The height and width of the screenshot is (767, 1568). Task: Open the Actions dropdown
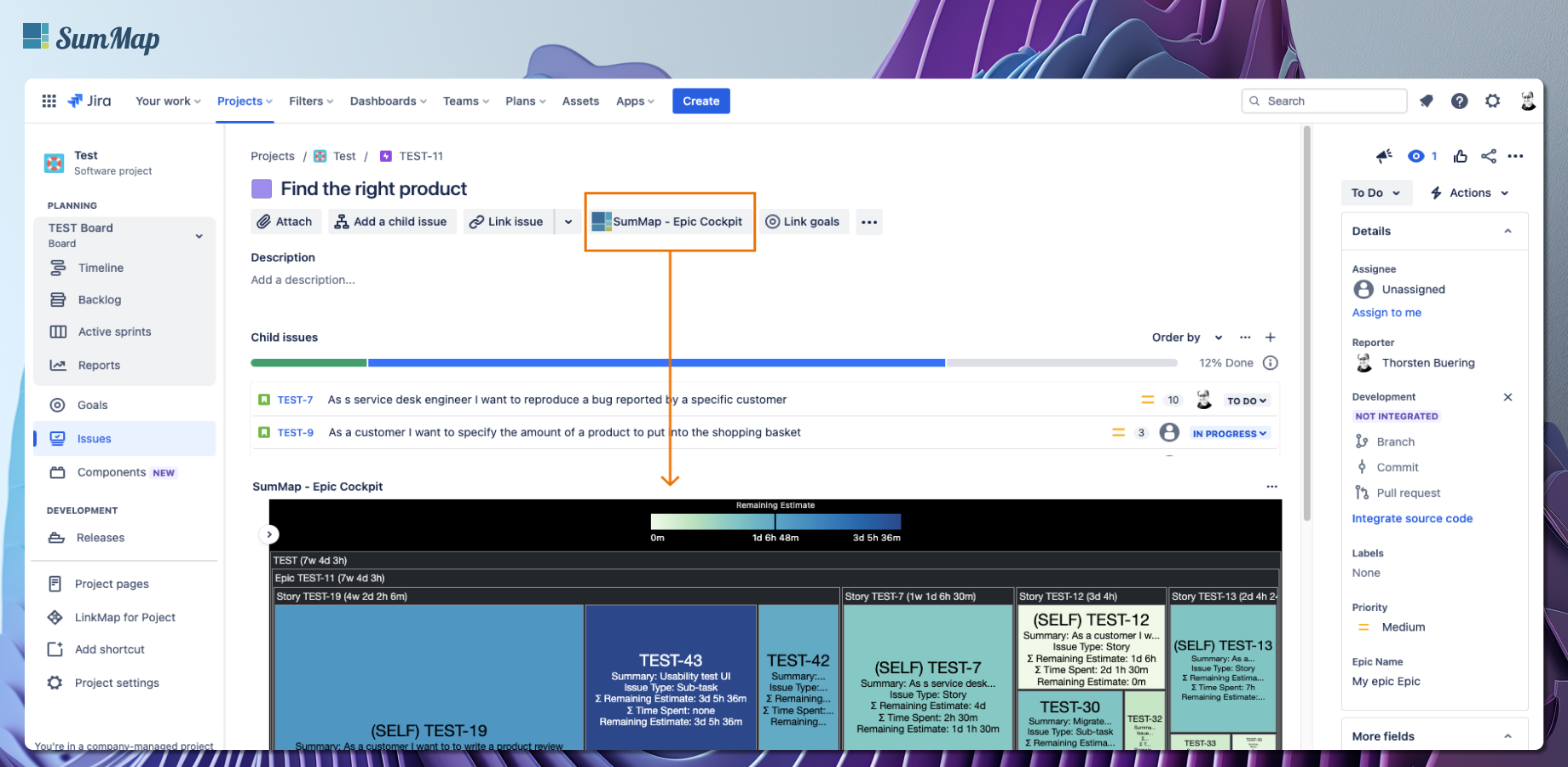click(x=1469, y=193)
